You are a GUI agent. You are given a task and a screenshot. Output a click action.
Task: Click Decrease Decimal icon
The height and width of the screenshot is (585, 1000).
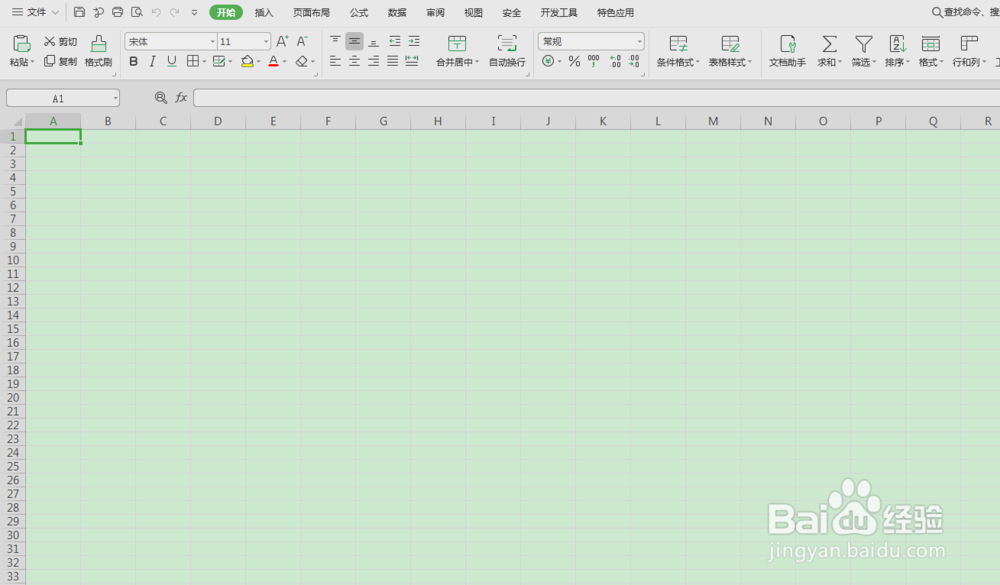click(x=634, y=61)
